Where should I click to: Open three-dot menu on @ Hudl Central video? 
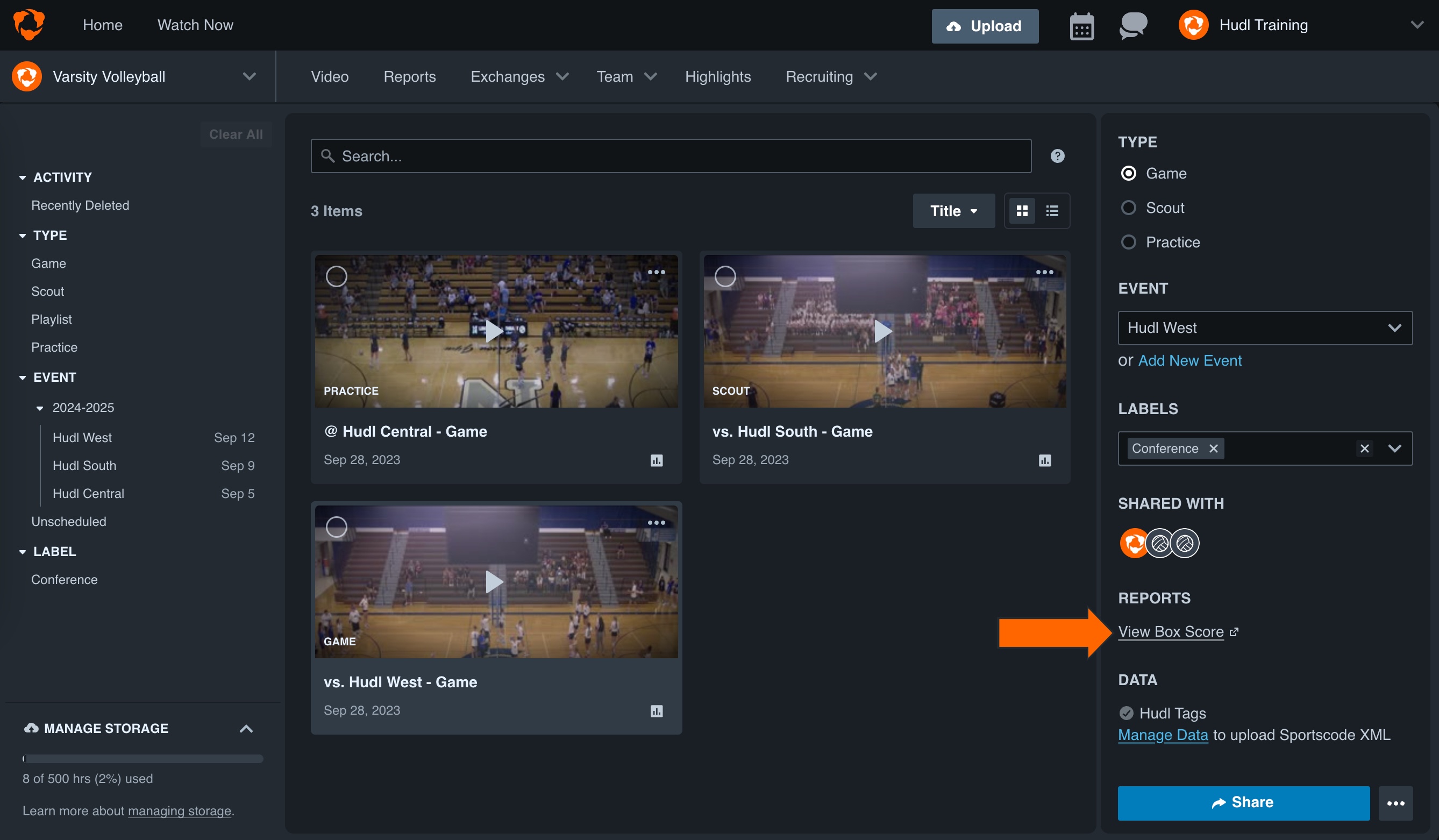[657, 273]
